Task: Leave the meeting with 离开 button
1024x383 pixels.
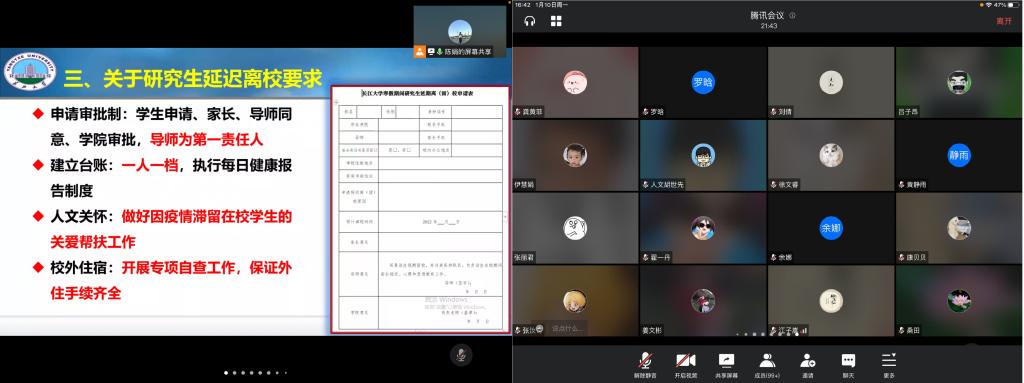Action: coord(1003,21)
